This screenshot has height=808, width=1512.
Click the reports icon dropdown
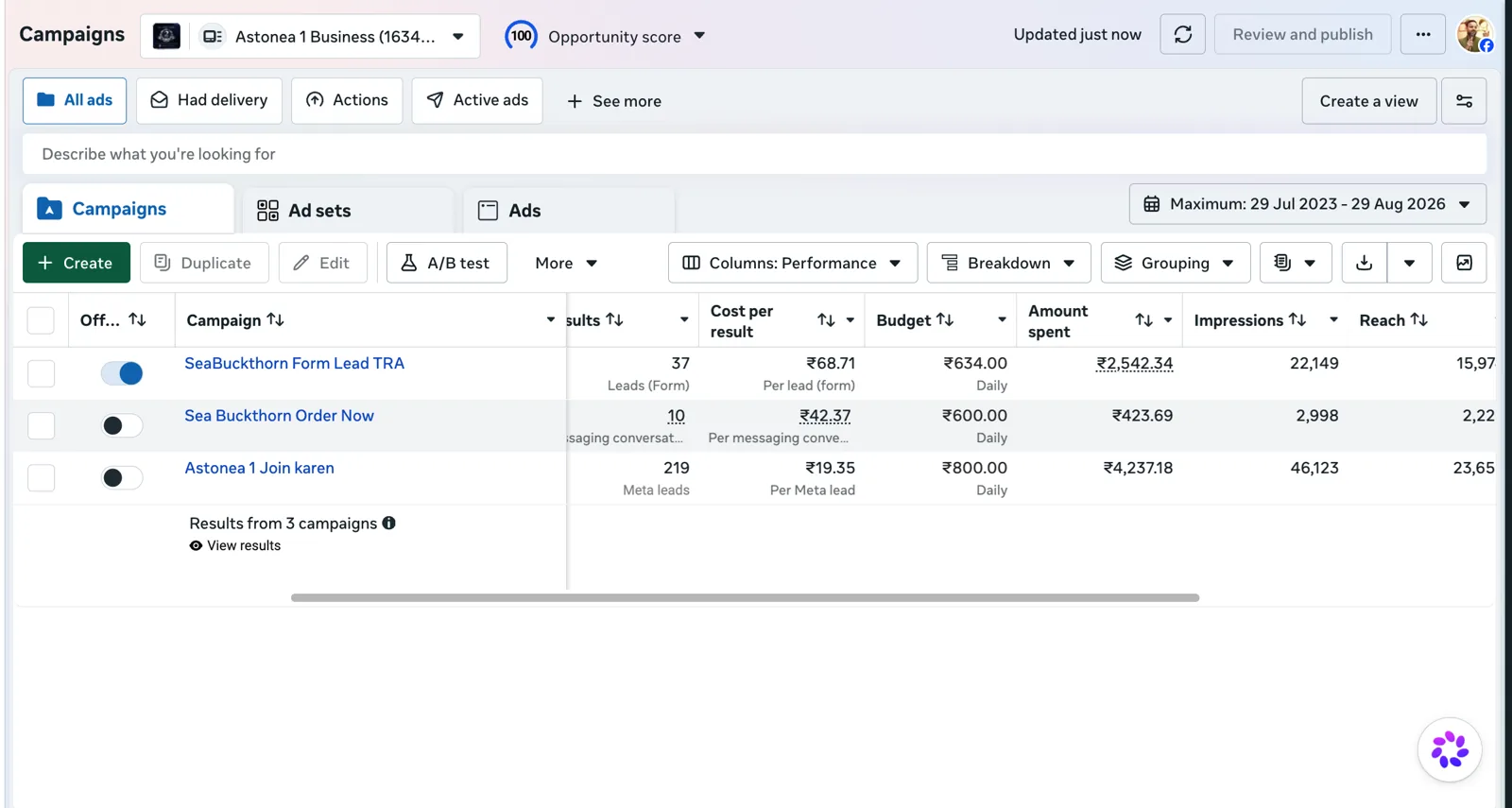coord(1295,263)
